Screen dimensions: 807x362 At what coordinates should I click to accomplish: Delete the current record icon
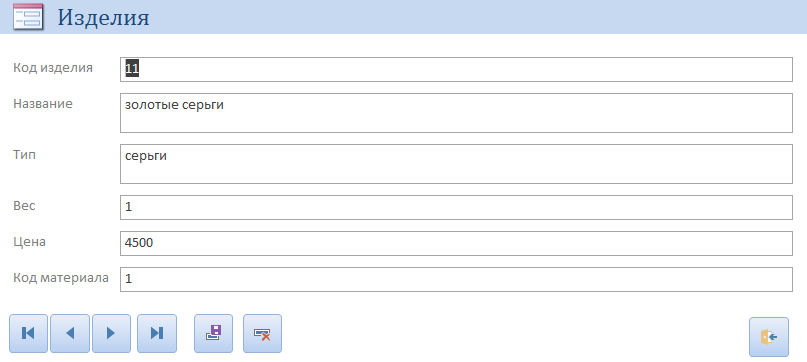pyautogui.click(x=262, y=333)
